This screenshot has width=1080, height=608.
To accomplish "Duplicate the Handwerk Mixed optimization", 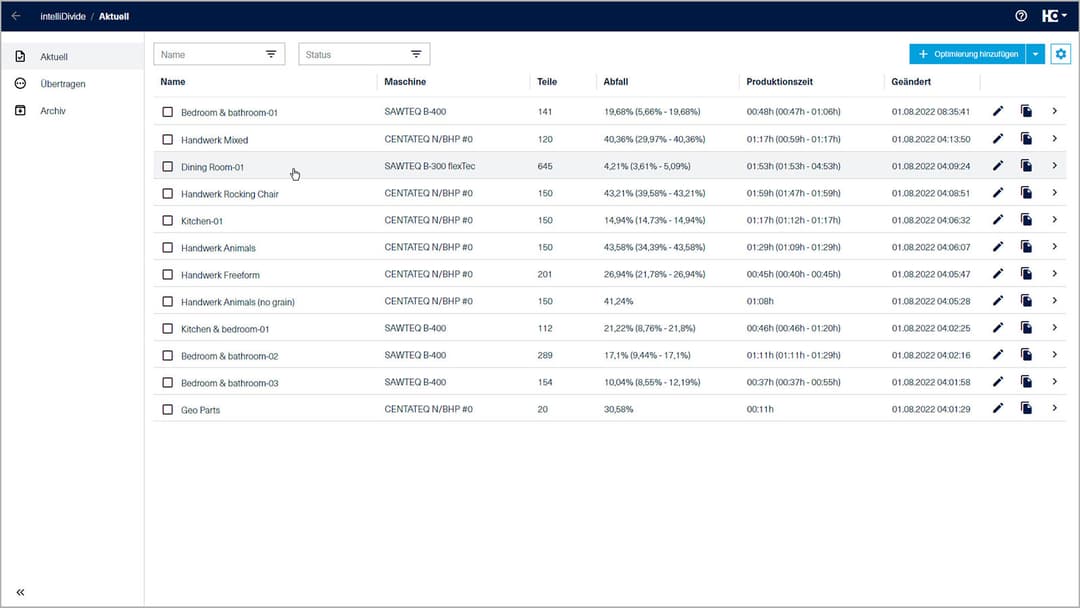I will click(1026, 138).
